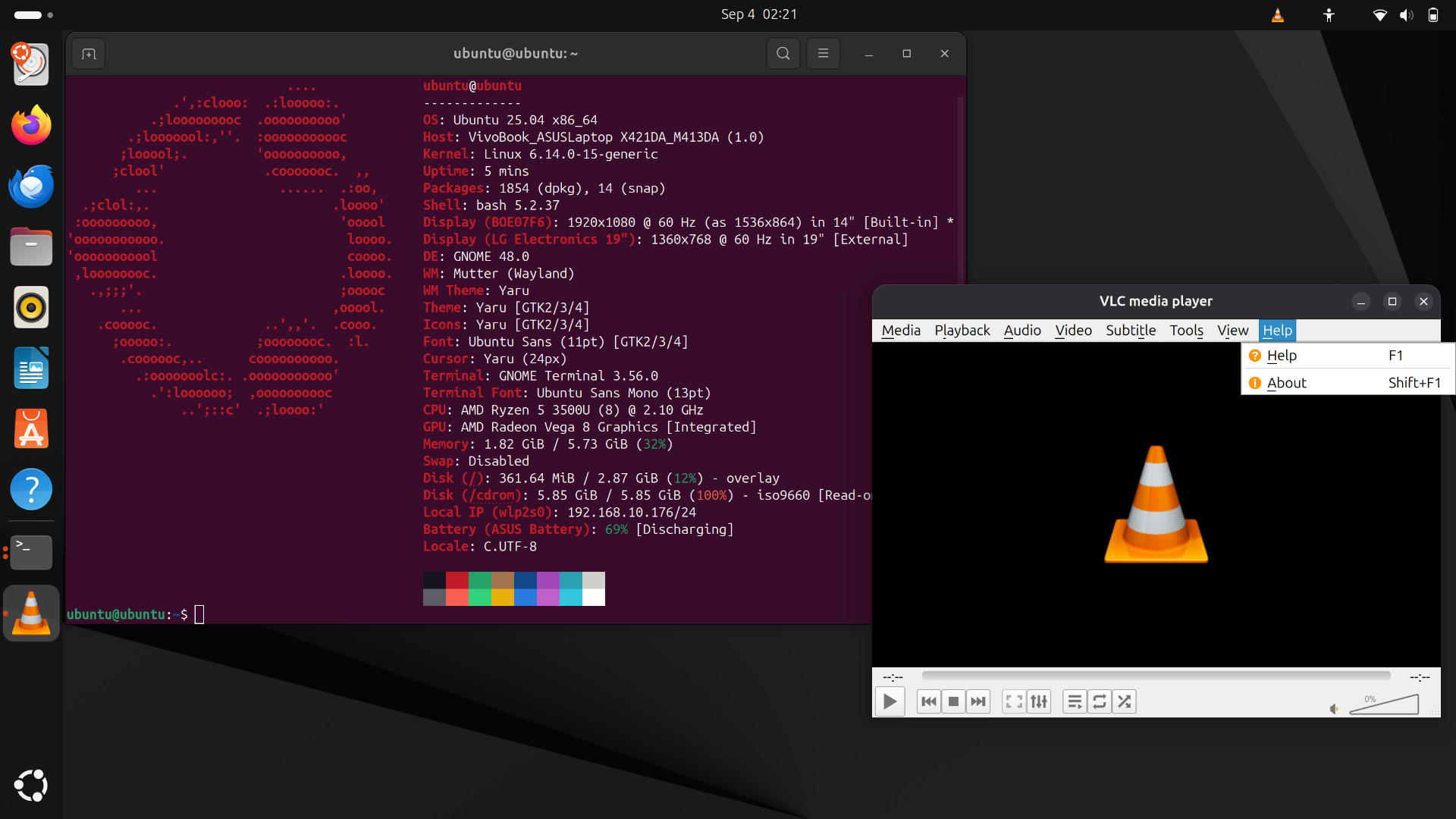
Task: Toggle VLC loop mode button
Action: coord(1100,701)
